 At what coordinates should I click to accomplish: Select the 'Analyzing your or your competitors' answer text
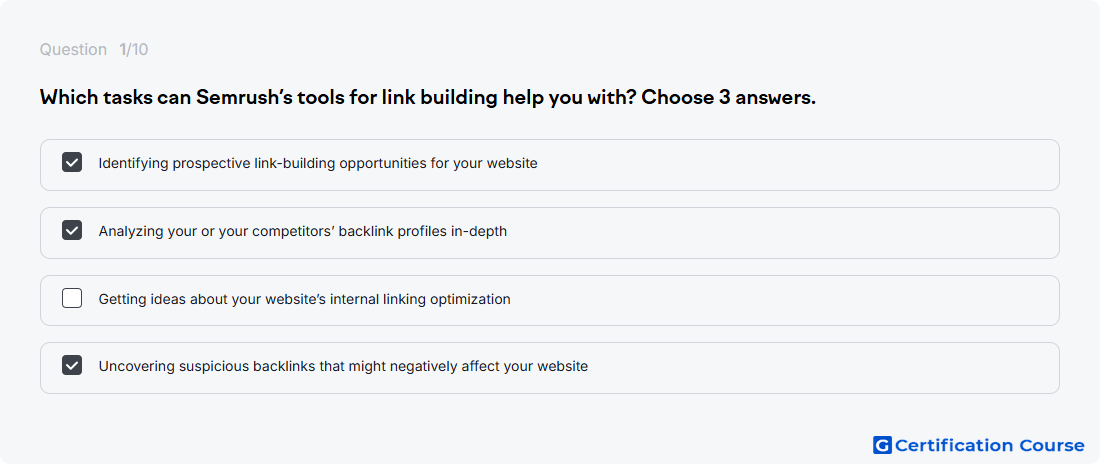pyautogui.click(x=302, y=231)
